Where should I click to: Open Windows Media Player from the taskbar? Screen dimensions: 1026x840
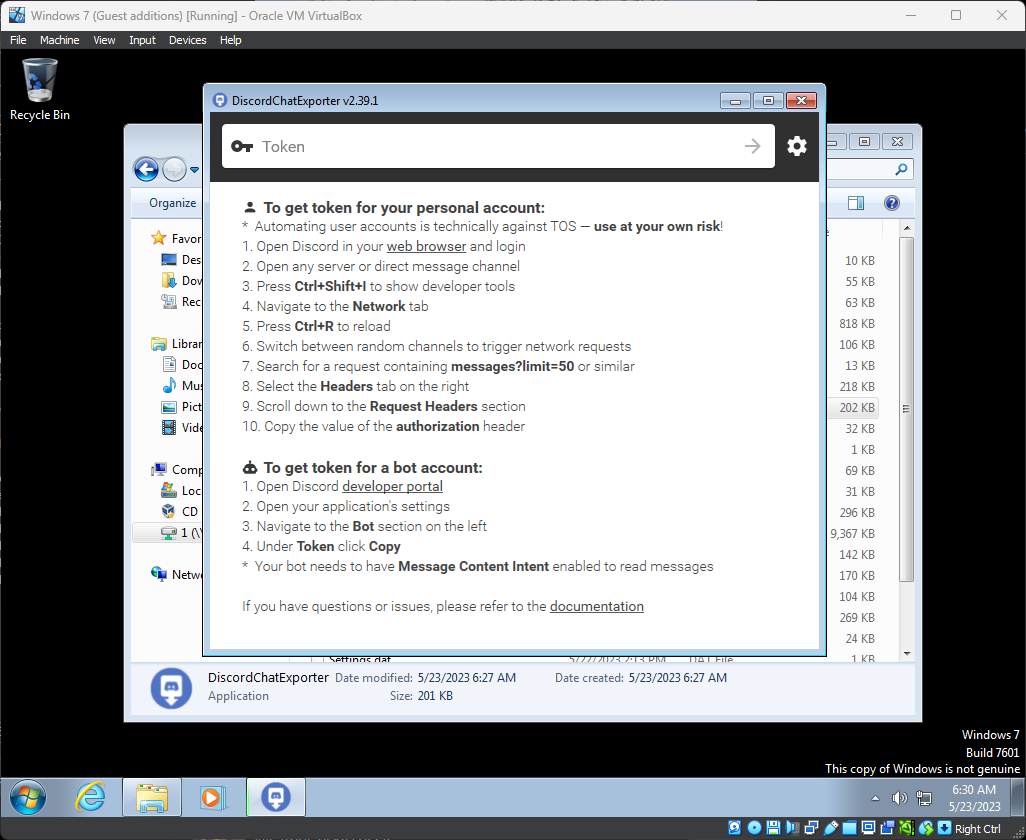click(213, 797)
